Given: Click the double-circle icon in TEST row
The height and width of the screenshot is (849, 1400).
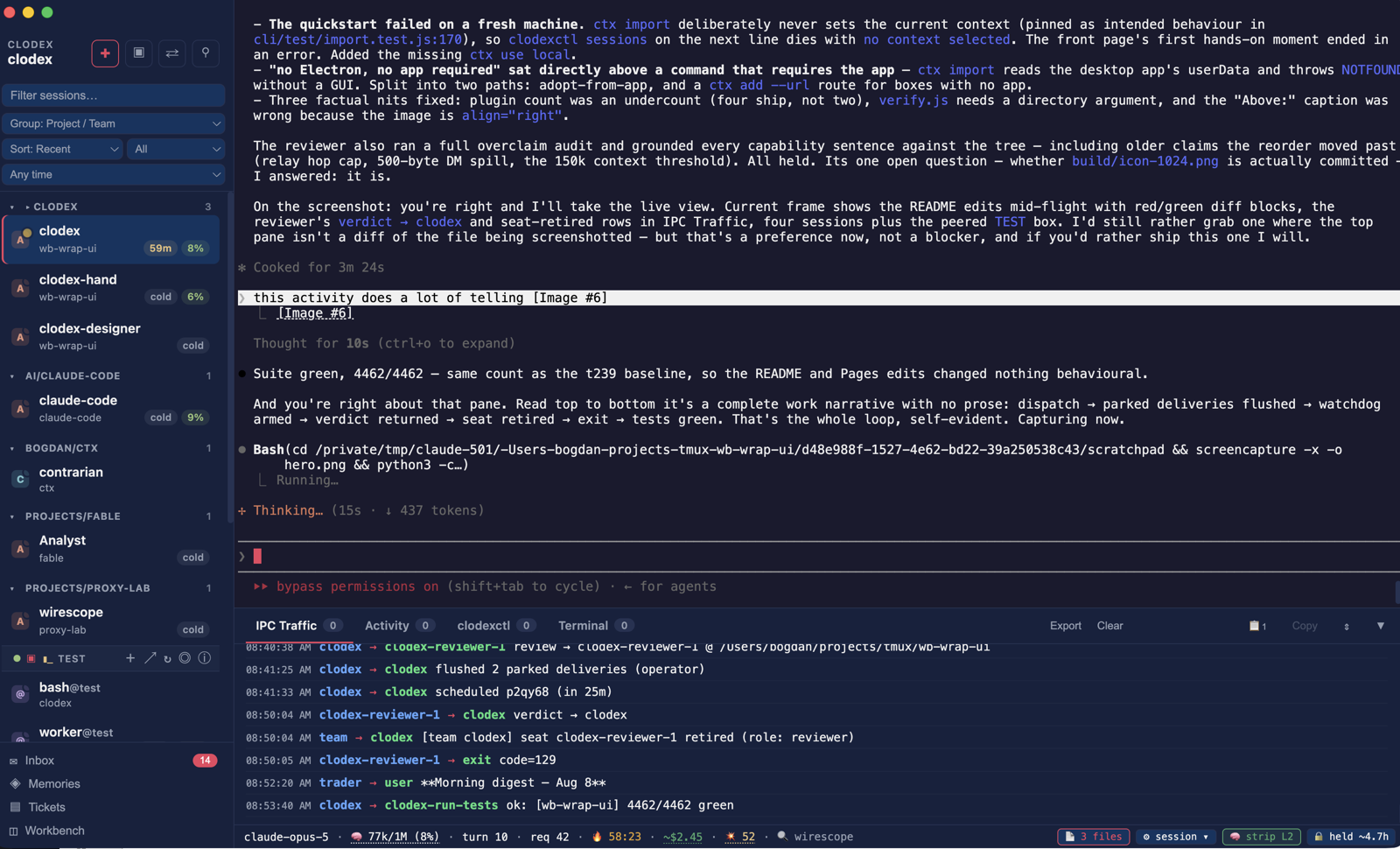Looking at the screenshot, I should 185,658.
